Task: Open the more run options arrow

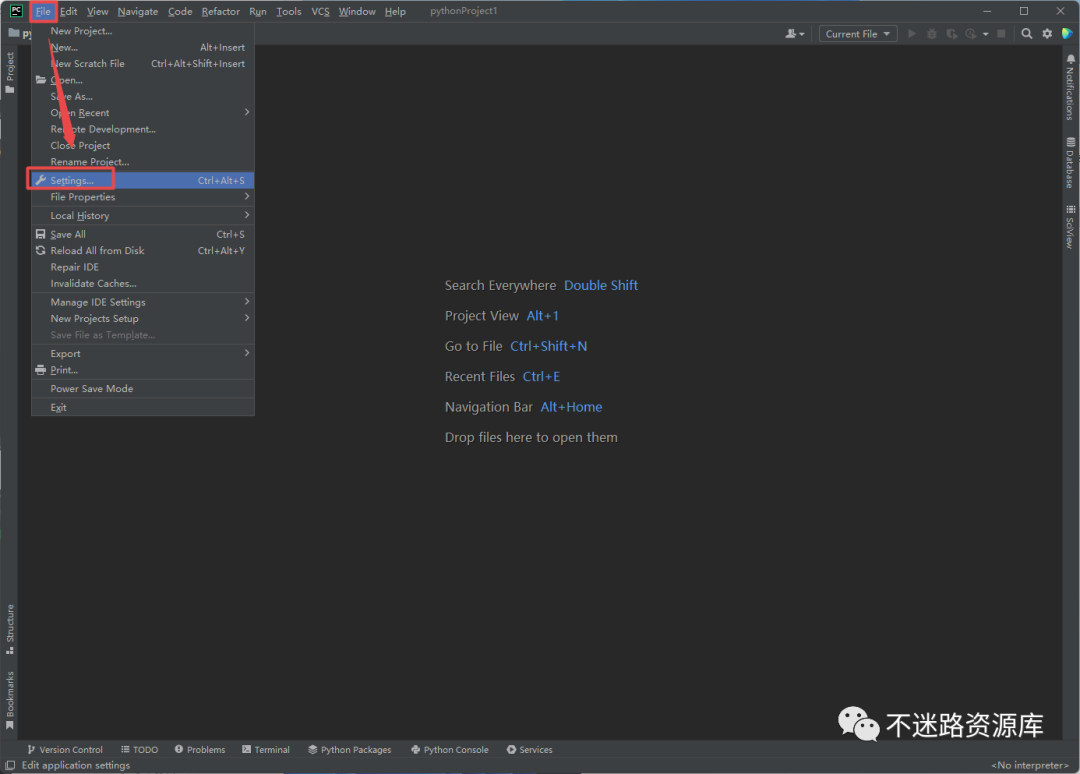Action: click(x=986, y=34)
